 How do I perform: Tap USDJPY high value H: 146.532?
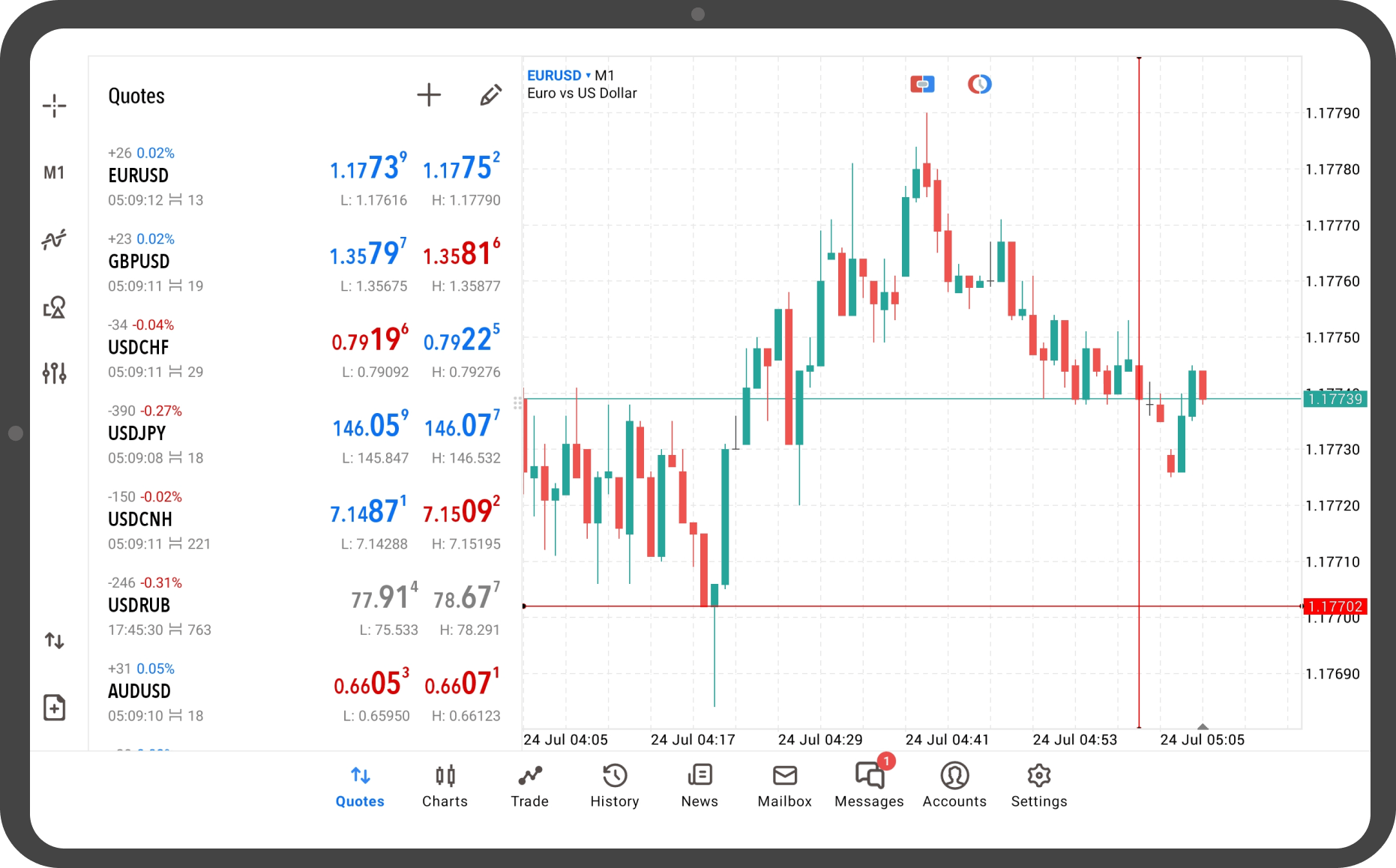pos(466,458)
